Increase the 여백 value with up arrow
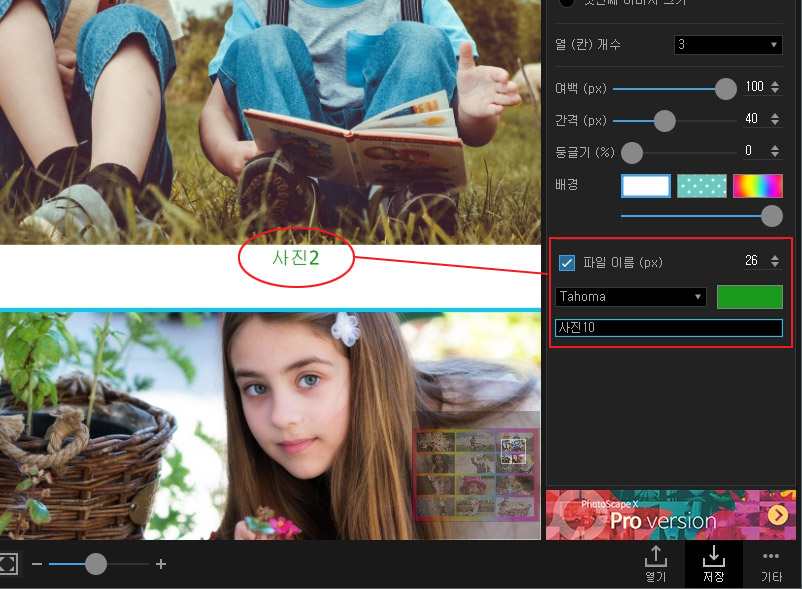 (x=775, y=83)
